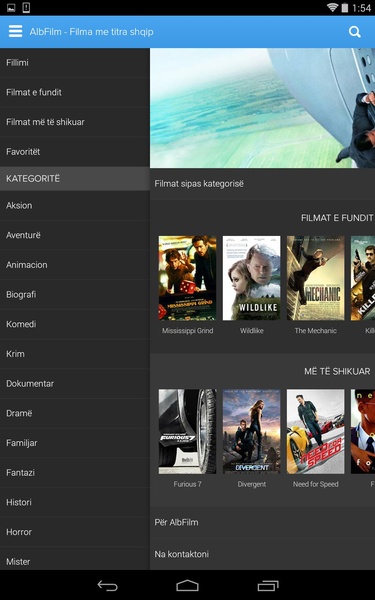
Task: Pick the Fantazi category
Action: coord(75,473)
